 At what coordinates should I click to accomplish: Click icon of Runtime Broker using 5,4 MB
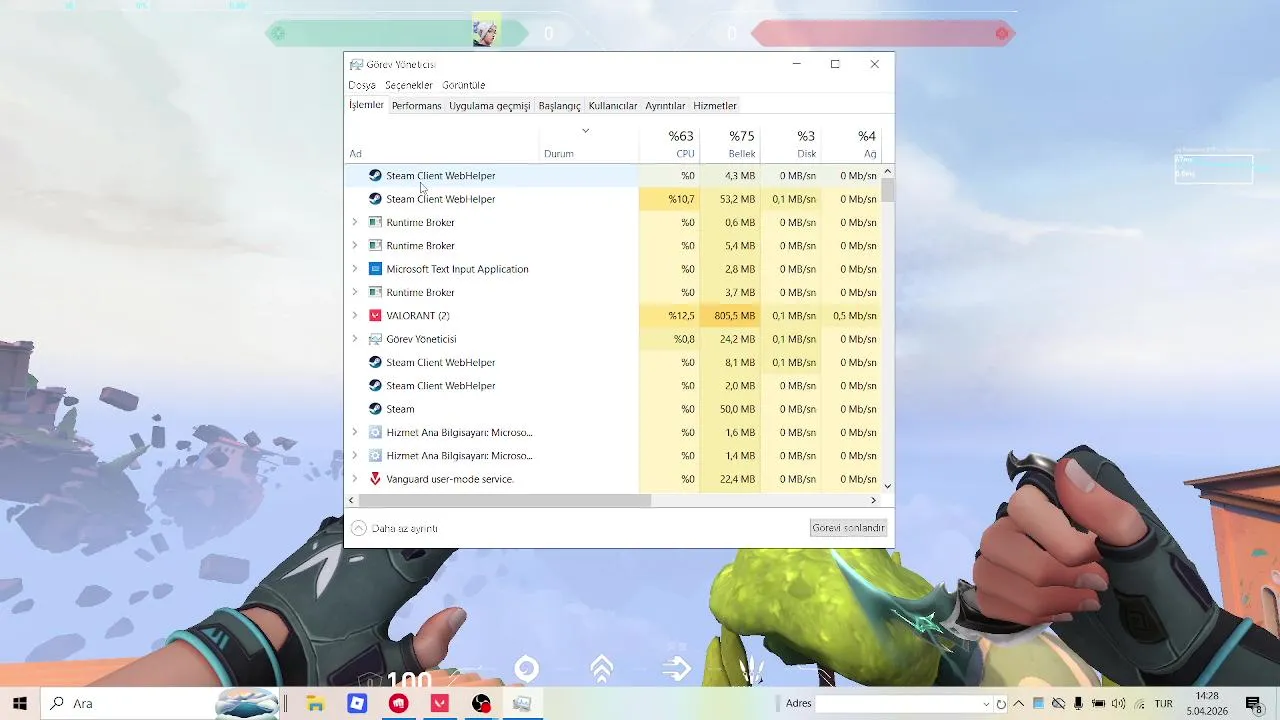pyautogui.click(x=375, y=245)
